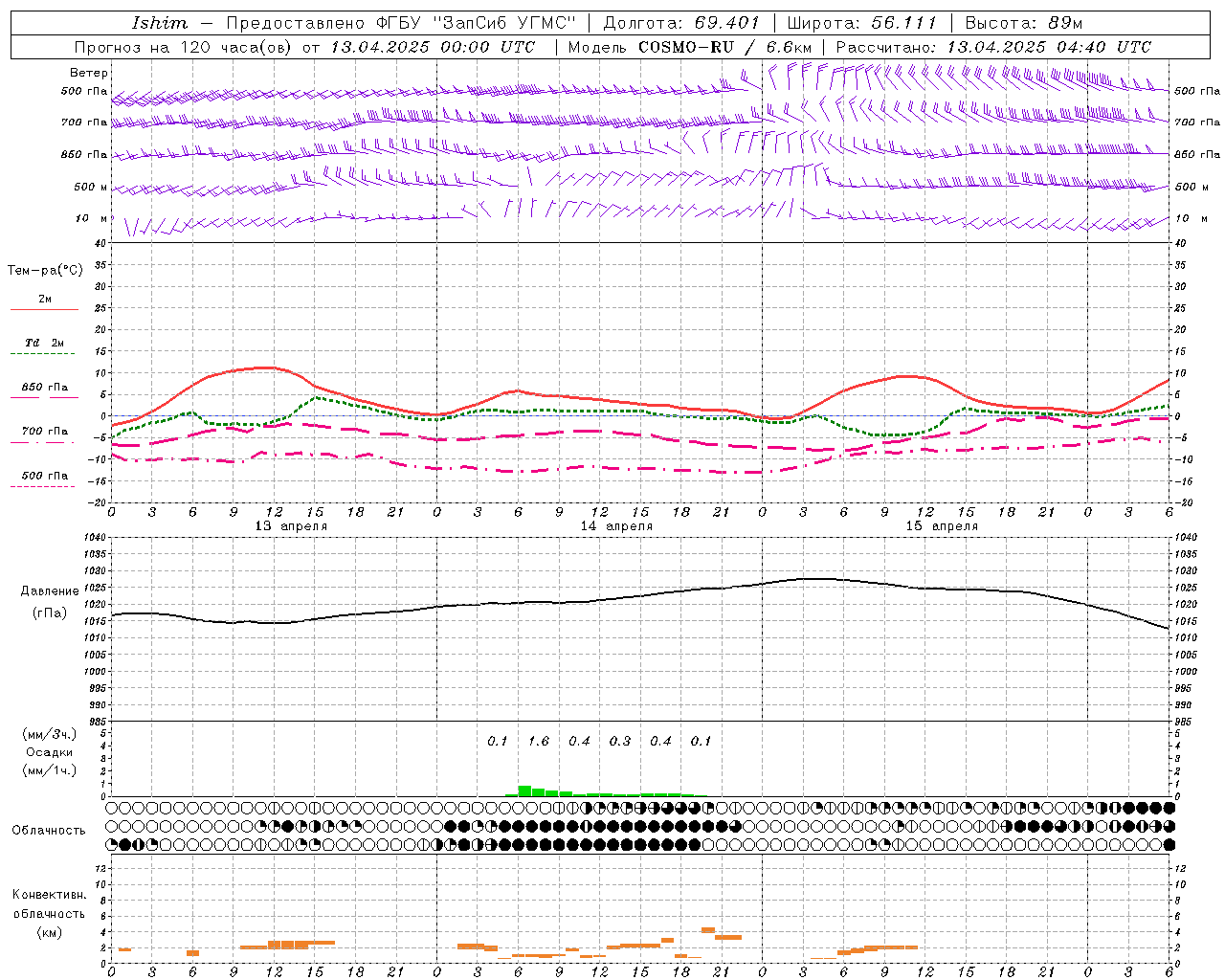Click the (гПа) unit label under Давление
Screen dimensions: 1225x980
click(x=50, y=613)
